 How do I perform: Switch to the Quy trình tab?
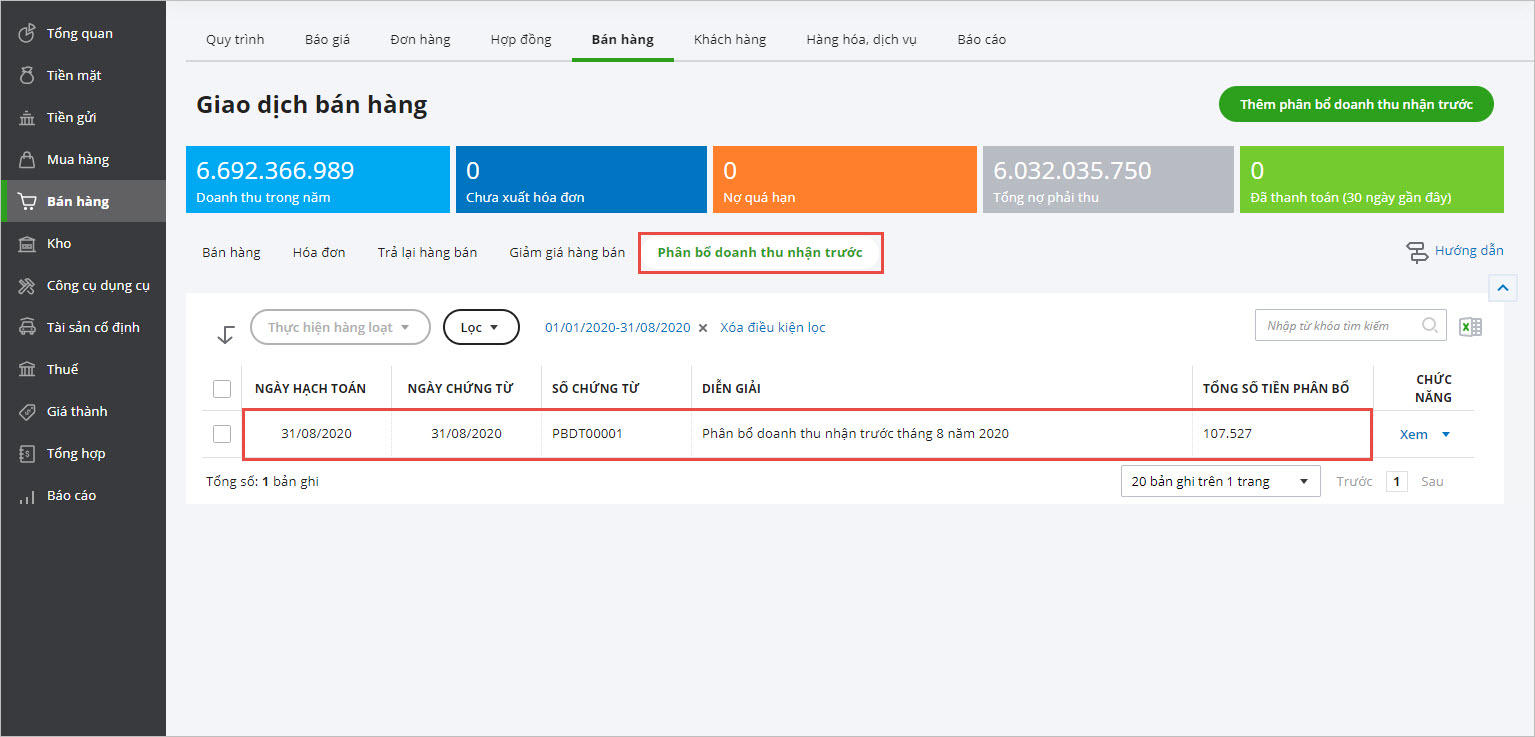coord(235,40)
